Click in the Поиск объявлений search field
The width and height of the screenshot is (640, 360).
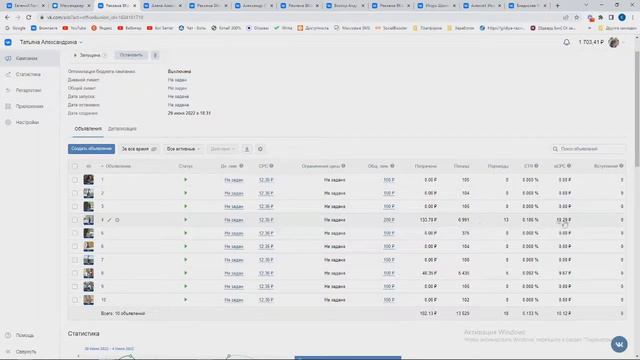(588, 149)
